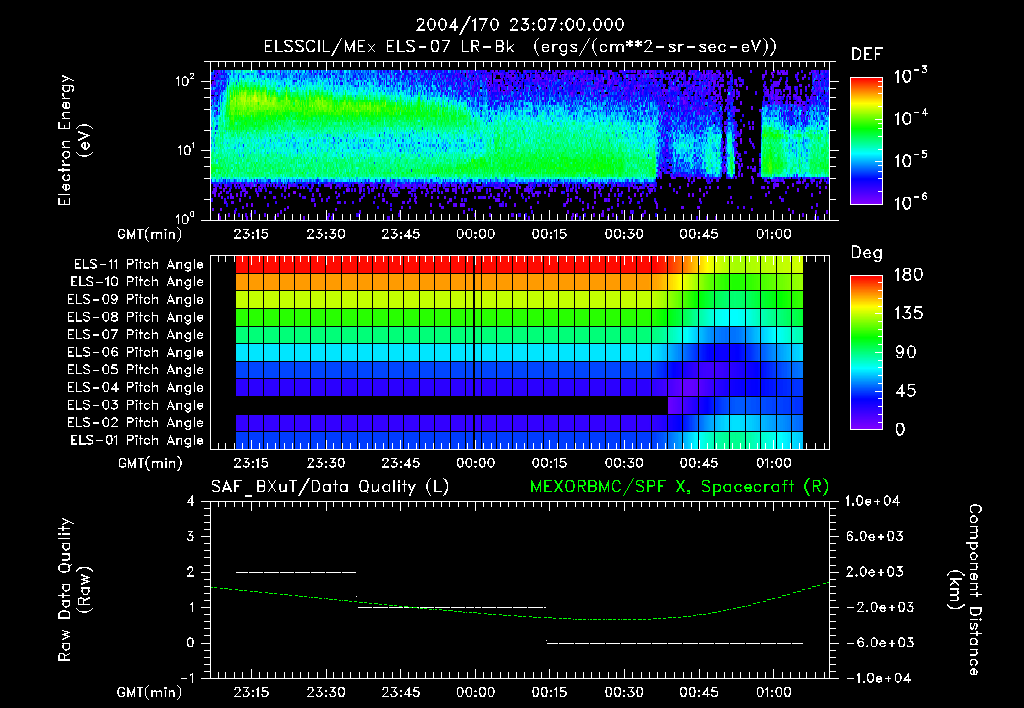Click the 180 value on Deg scale
This screenshot has width=1024, height=708.
[x=908, y=275]
